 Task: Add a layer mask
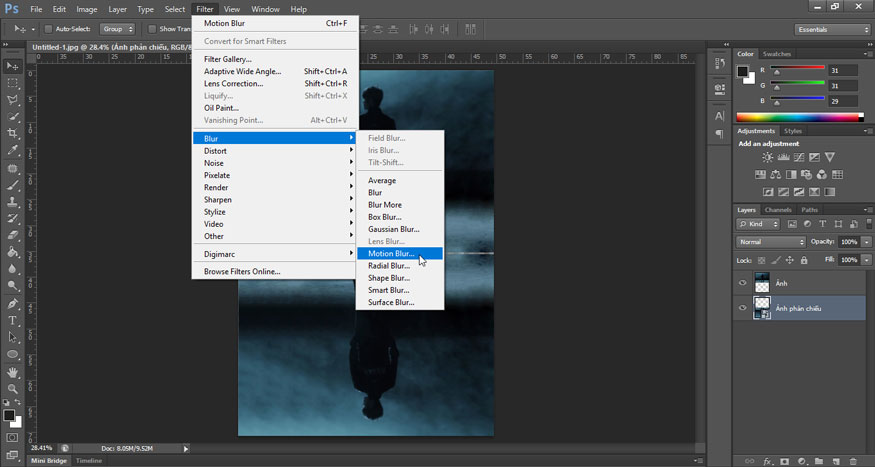[x=785, y=461]
